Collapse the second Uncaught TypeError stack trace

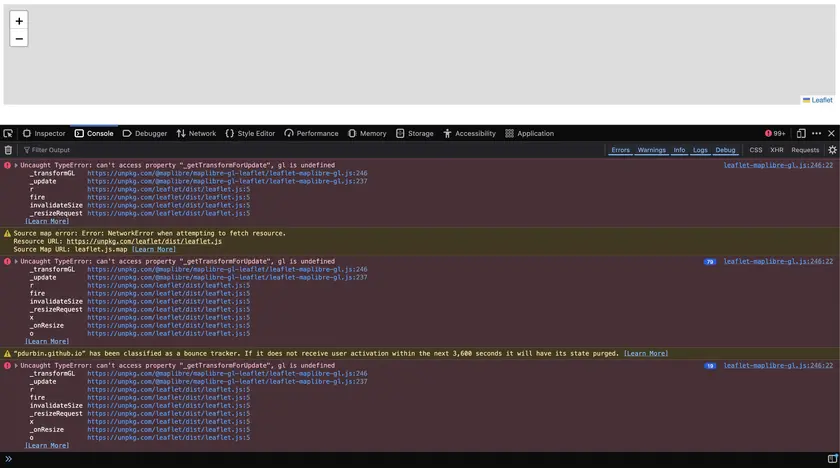16,262
